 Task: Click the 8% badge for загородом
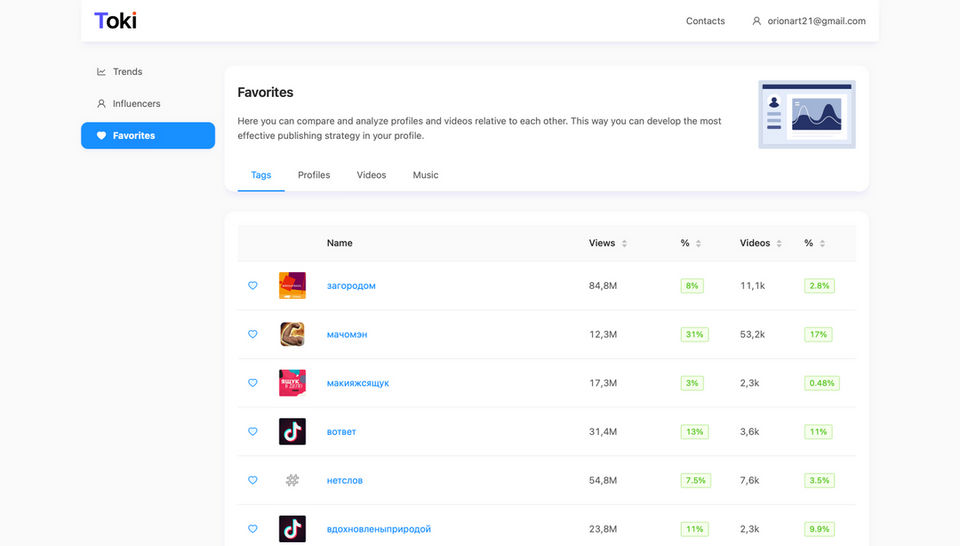692,286
